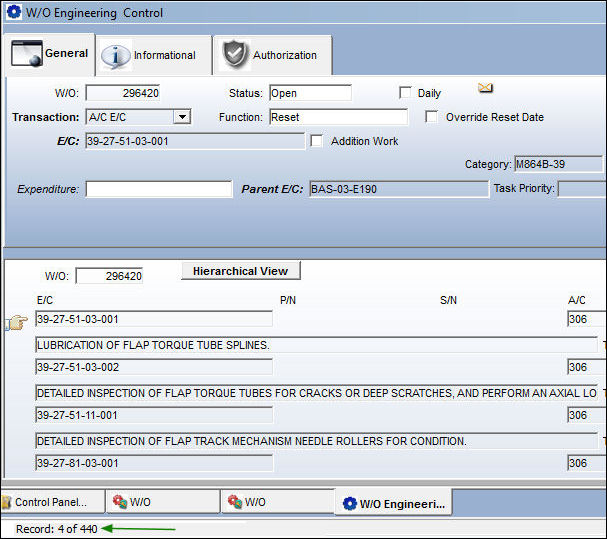Screen dimensions: 607x539
Task: Click the Authorization shield checkmark icon
Action: point(235,55)
